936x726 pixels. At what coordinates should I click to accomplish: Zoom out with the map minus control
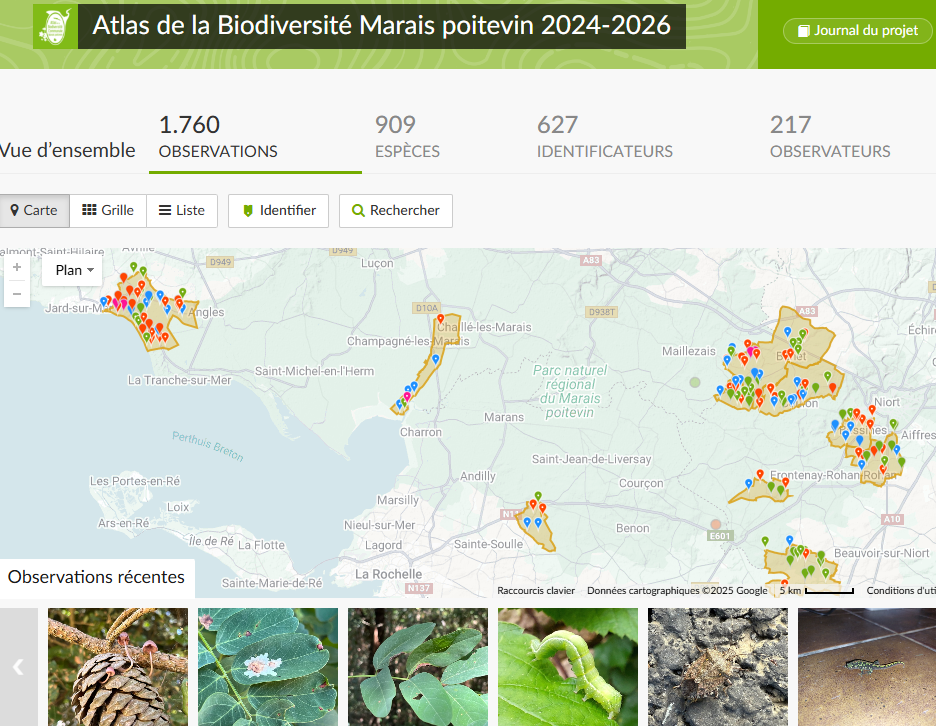coord(16,294)
